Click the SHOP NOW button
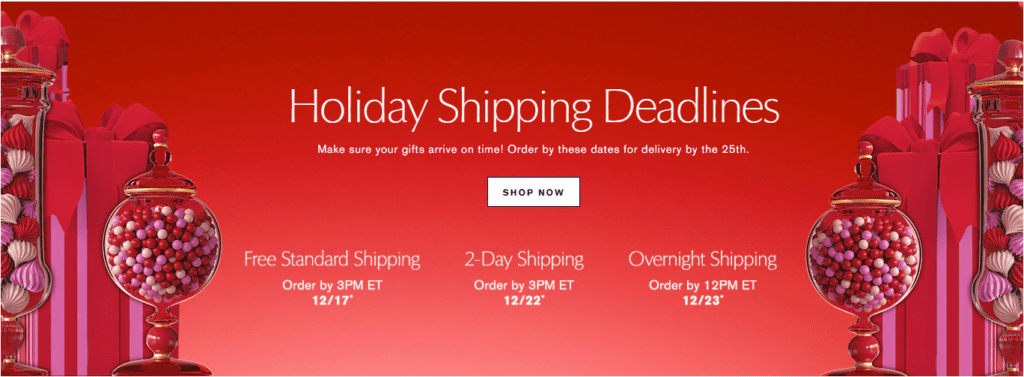The width and height of the screenshot is (1024, 377). pyautogui.click(x=533, y=192)
